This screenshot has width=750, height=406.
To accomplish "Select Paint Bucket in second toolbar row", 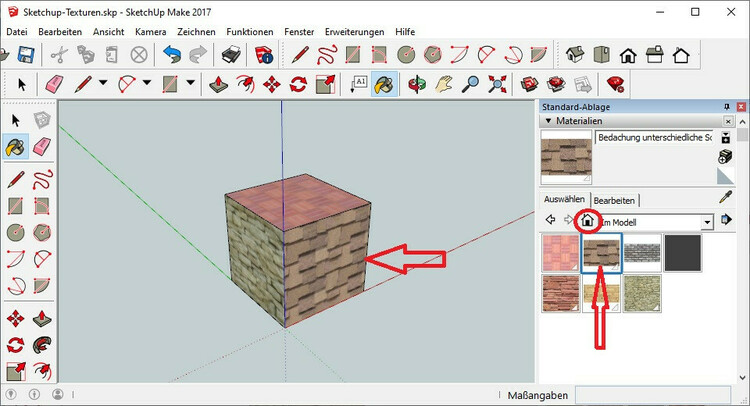I will point(385,85).
